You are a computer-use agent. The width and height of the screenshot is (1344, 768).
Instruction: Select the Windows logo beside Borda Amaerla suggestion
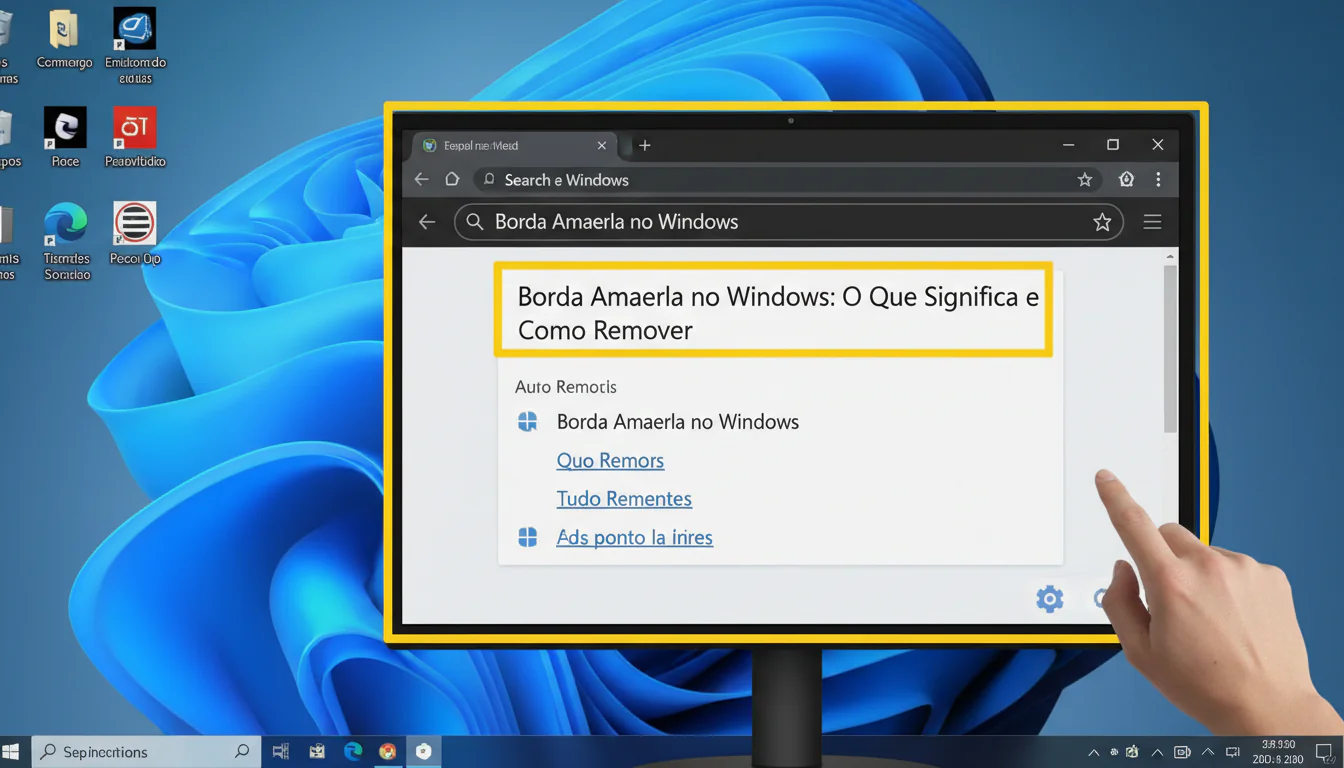click(527, 421)
